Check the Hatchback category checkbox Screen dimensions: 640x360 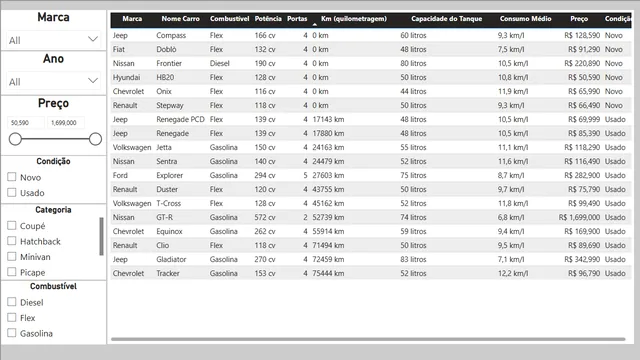[12, 241]
